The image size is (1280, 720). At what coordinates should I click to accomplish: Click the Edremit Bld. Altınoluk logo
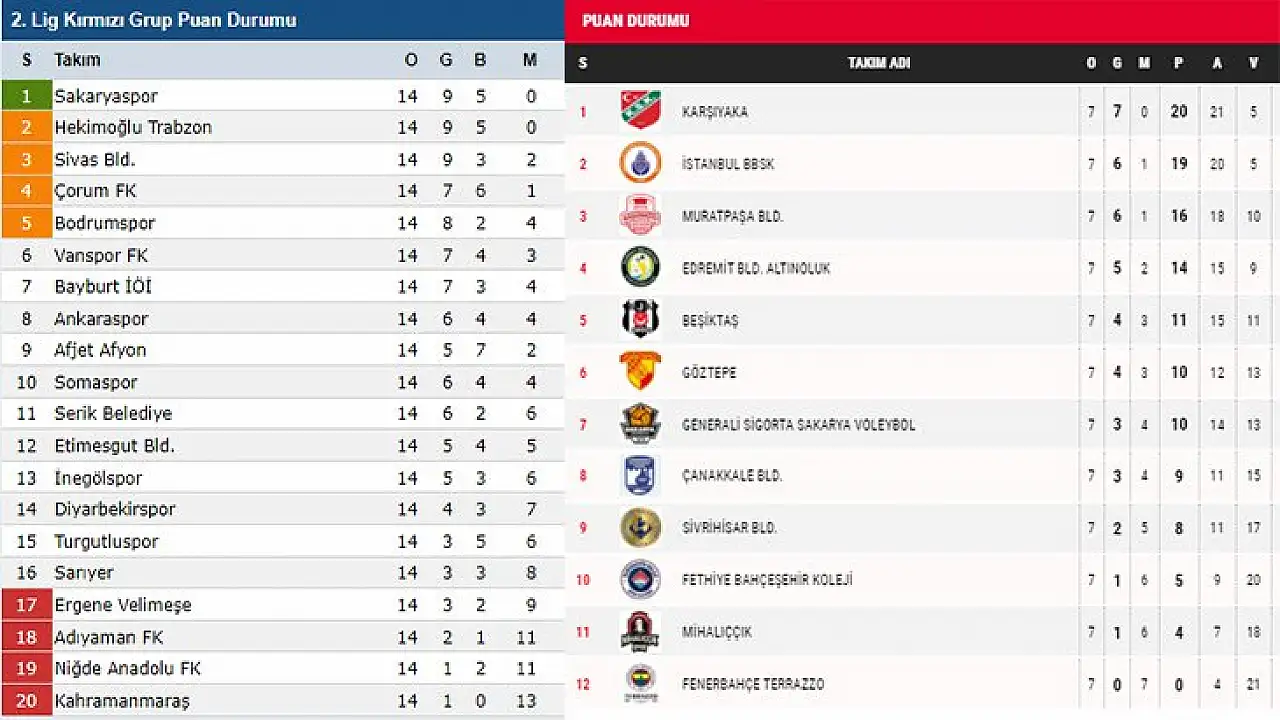click(x=640, y=268)
